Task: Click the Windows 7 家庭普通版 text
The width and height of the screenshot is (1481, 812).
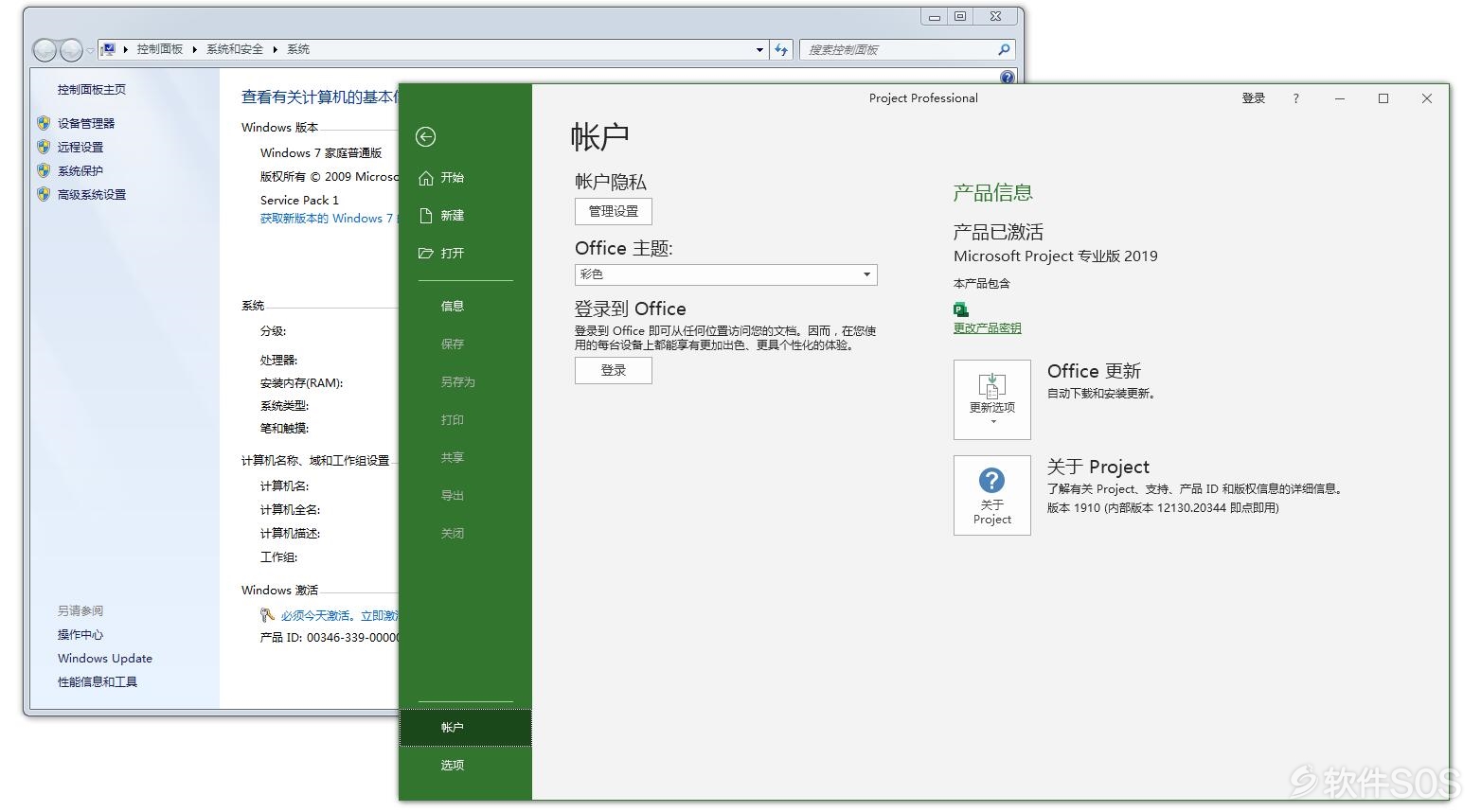Action: coord(321,153)
